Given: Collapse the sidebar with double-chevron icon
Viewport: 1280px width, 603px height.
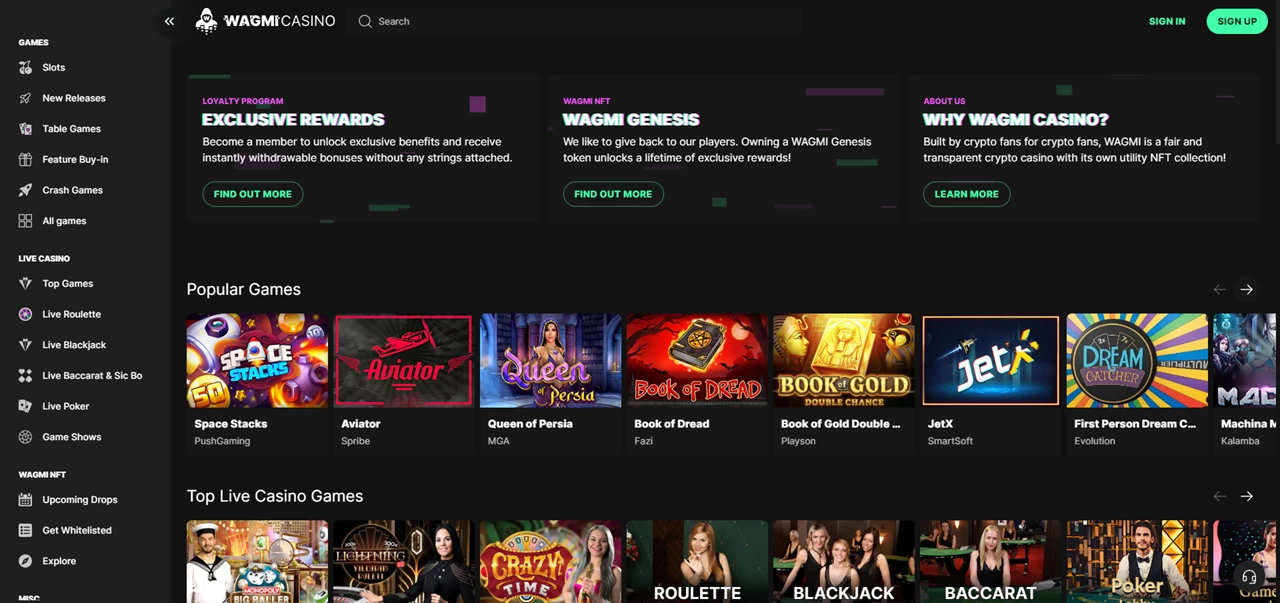Looking at the screenshot, I should (169, 21).
